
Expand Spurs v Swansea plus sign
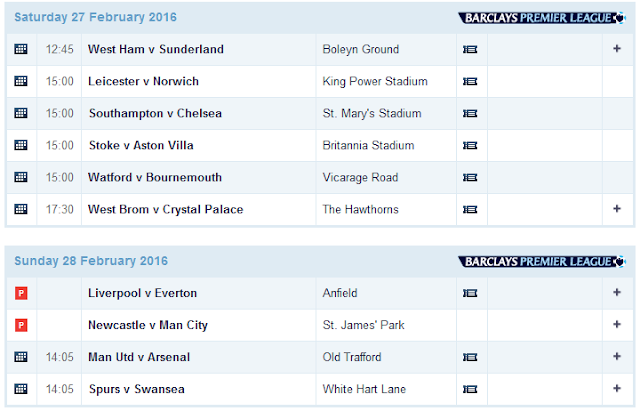click(x=617, y=388)
